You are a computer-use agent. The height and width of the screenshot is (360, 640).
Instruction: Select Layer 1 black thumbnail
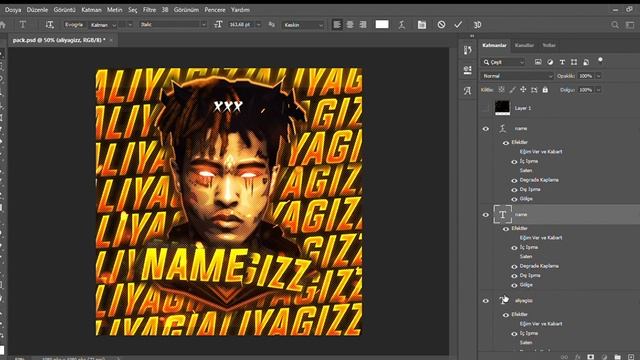502,108
